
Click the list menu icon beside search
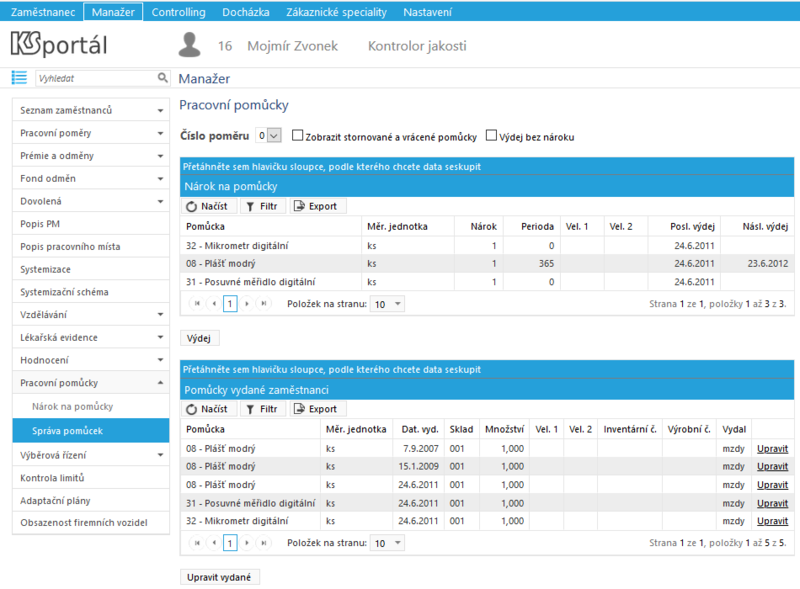click(19, 78)
